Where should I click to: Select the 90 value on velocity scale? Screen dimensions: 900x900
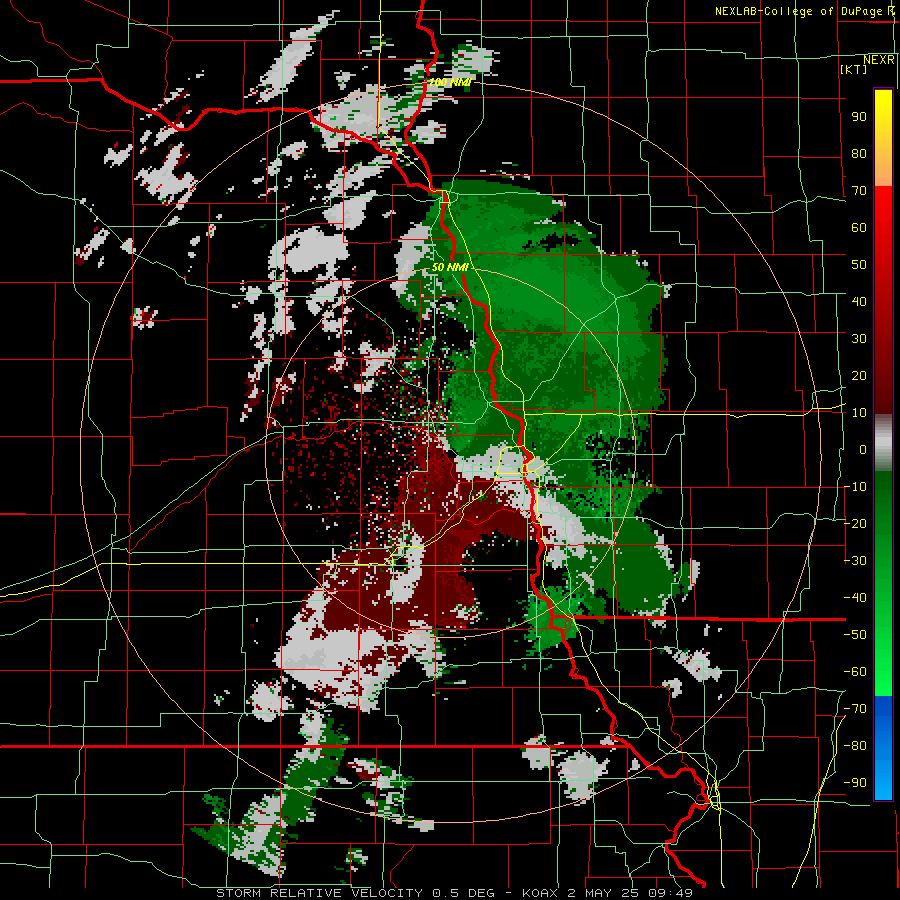[x=859, y=117]
